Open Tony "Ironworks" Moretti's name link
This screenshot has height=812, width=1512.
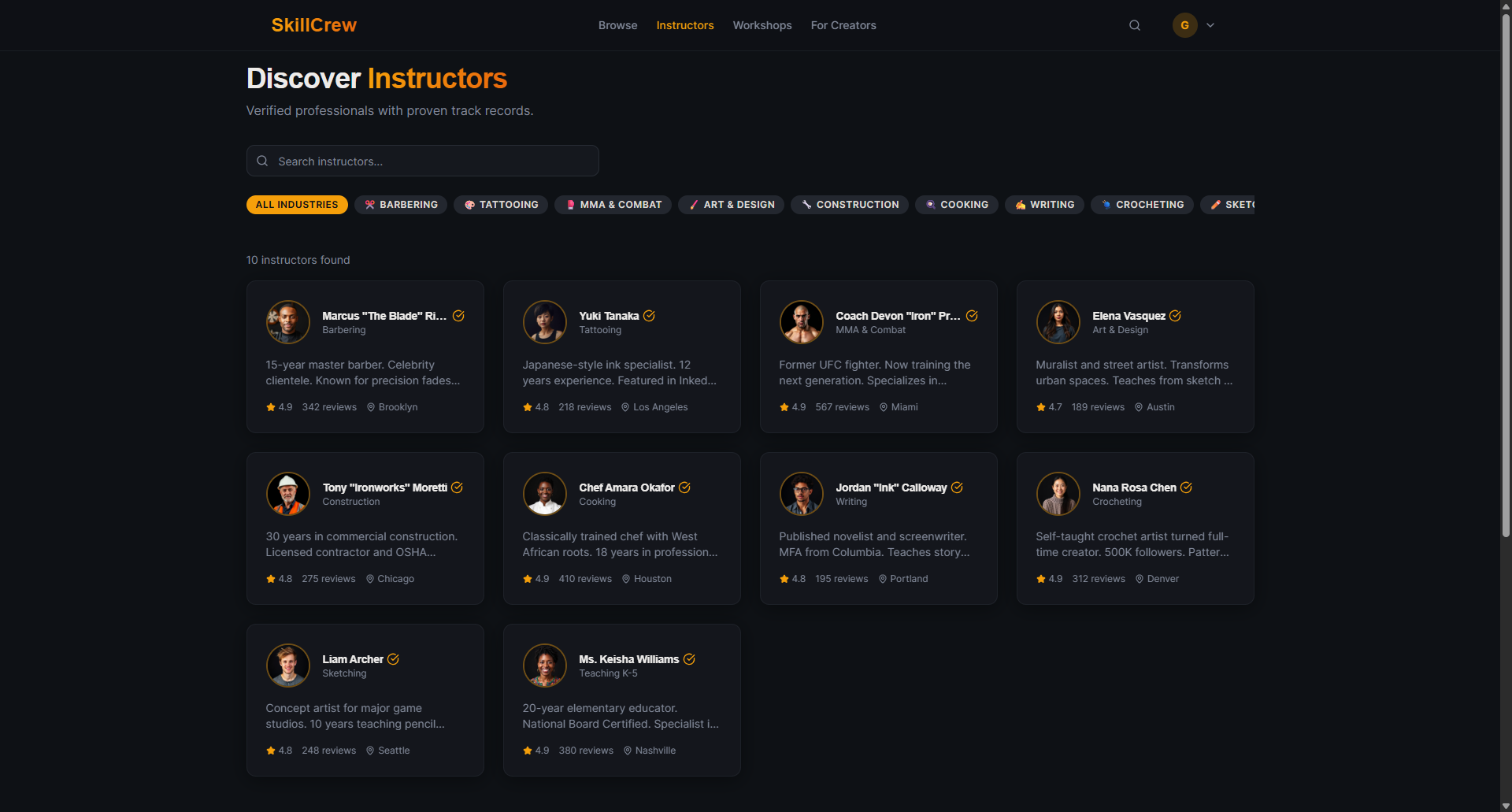tap(385, 488)
